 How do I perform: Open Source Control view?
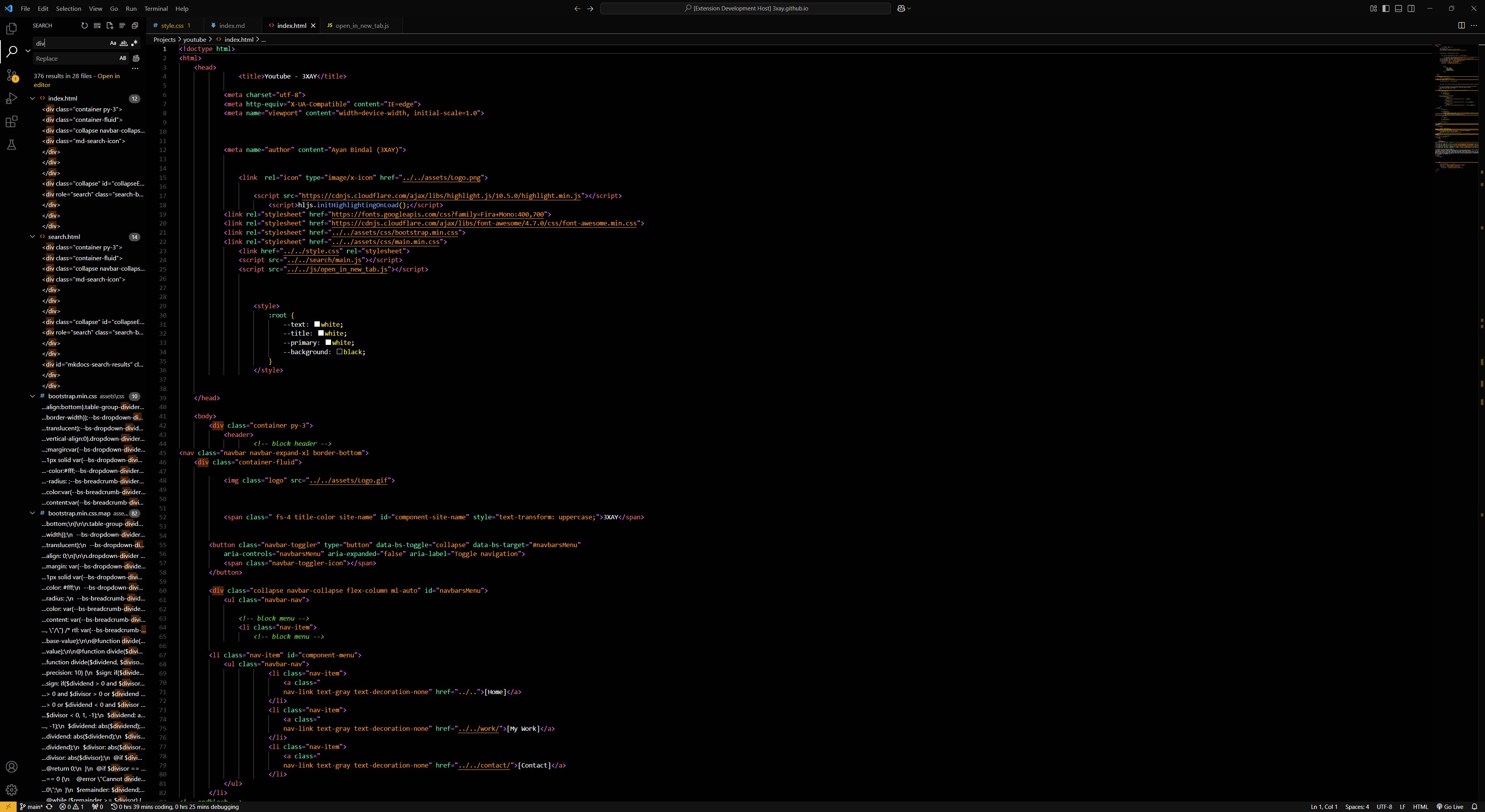(12, 75)
